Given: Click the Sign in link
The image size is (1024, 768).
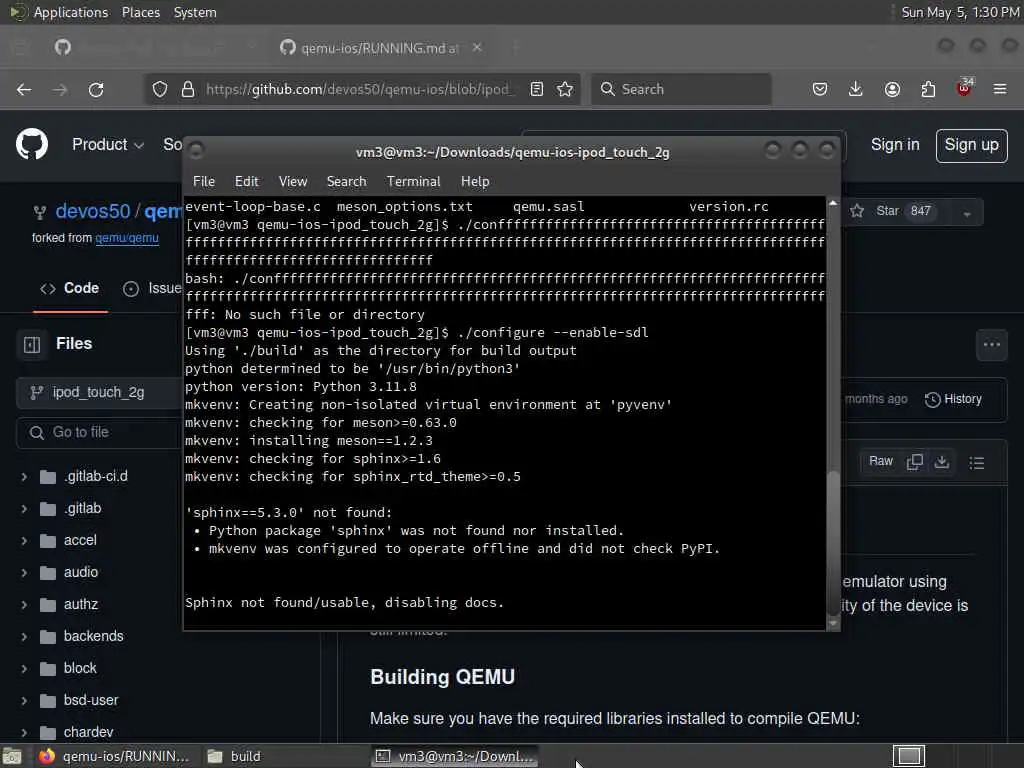Looking at the screenshot, I should click(x=895, y=144).
